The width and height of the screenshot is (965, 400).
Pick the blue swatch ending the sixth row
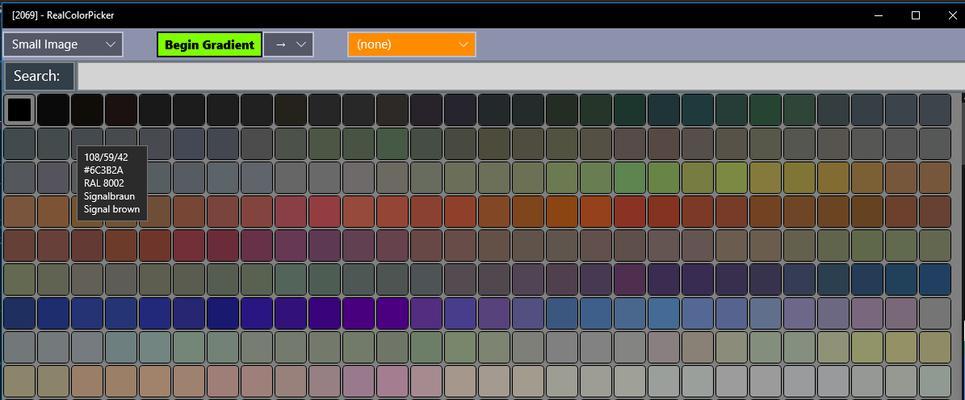pyautogui.click(x=935, y=279)
